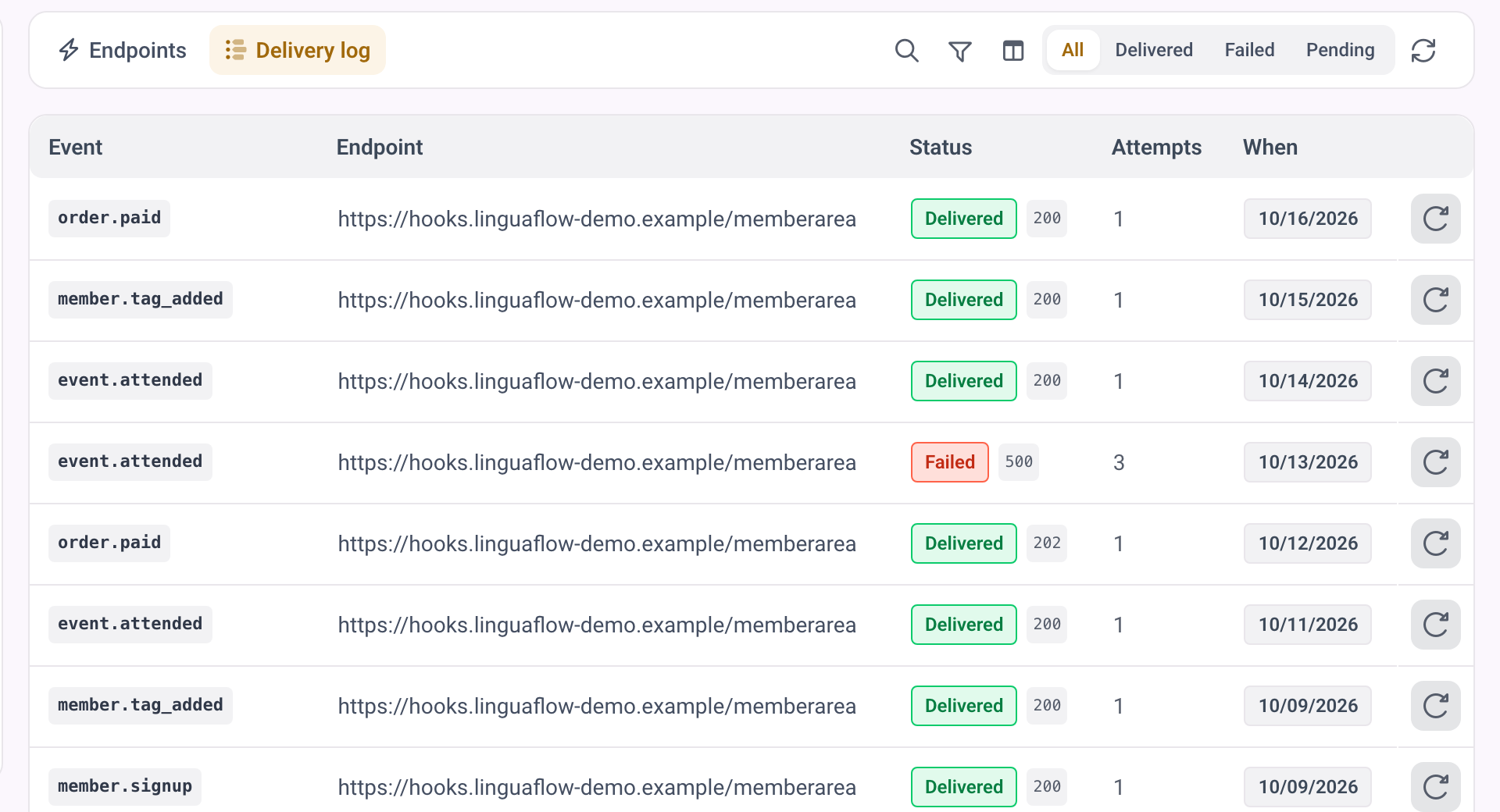Click the endpoint URL in member.signup row
The width and height of the screenshot is (1500, 812).
point(597,787)
